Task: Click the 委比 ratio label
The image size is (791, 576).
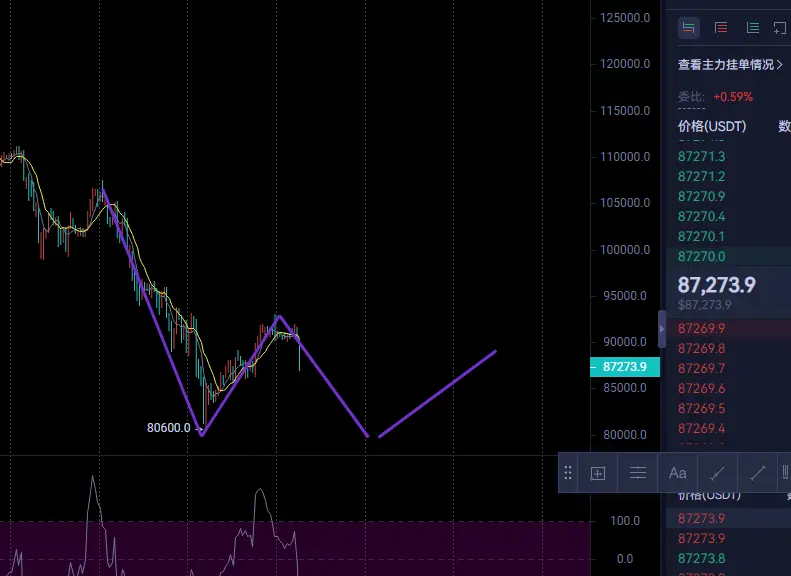Action: click(691, 97)
